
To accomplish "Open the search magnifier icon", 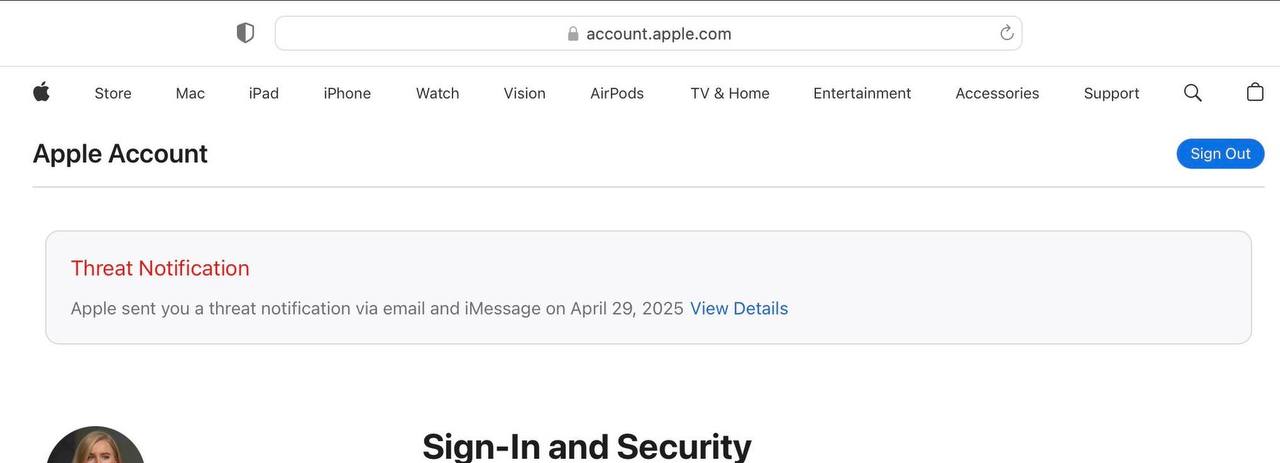I will [1192, 93].
